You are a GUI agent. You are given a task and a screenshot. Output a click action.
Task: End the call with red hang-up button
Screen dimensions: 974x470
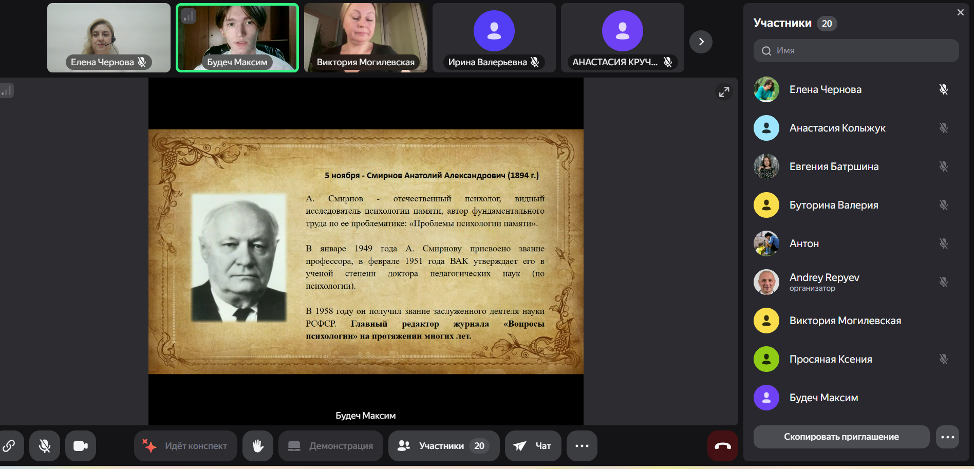point(722,445)
